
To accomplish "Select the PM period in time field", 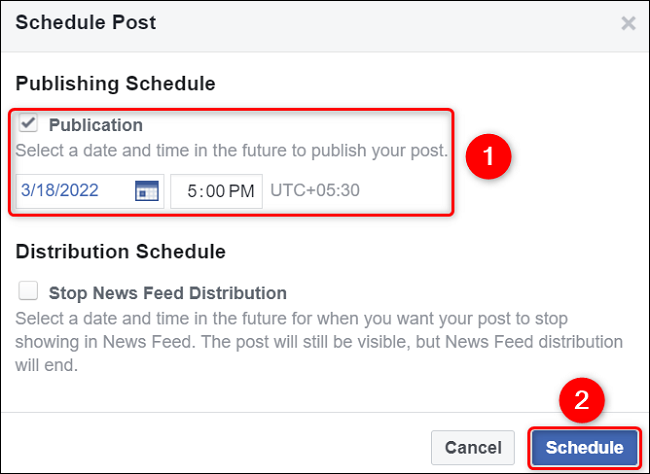I will point(241,191).
